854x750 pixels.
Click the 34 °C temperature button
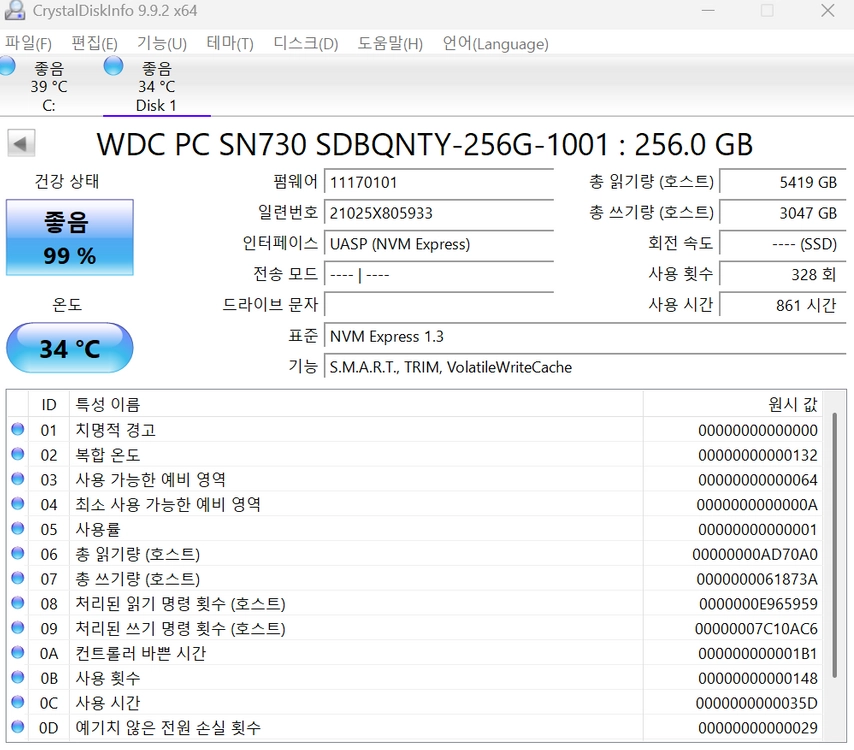coord(70,348)
